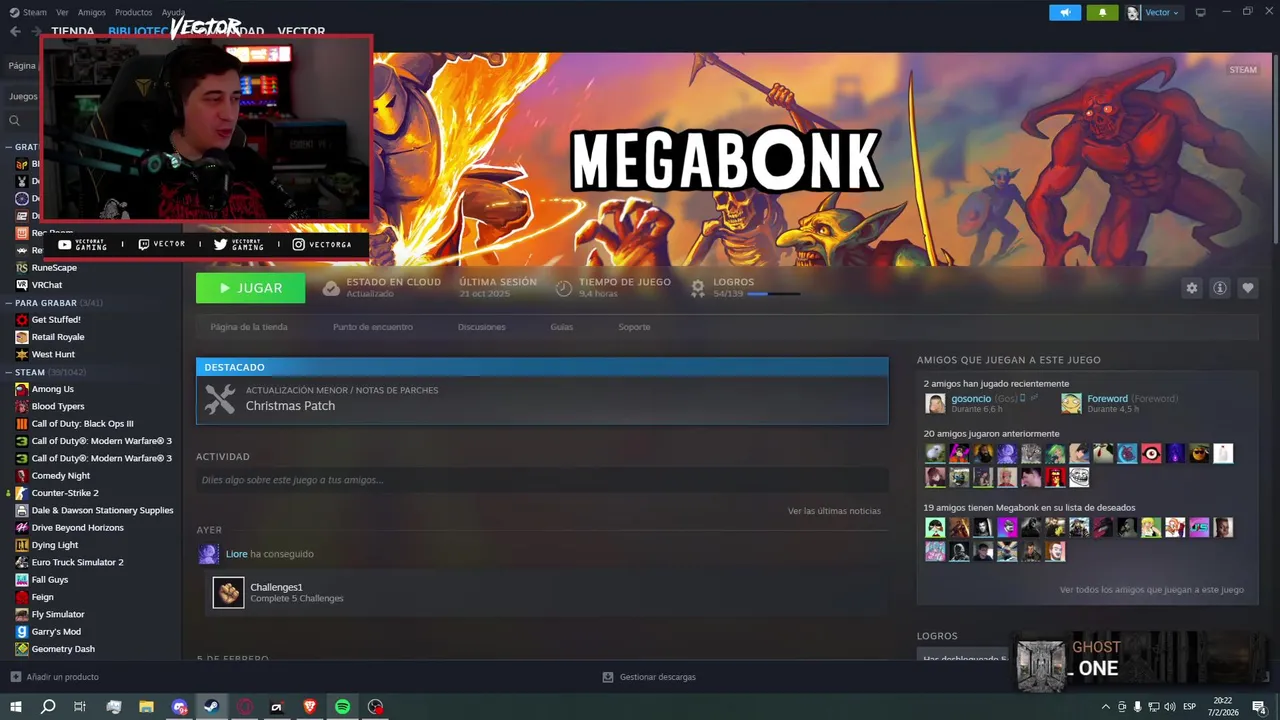Toggle Megabonk favorite heart icon
This screenshot has height=720, width=1280.
click(1247, 288)
